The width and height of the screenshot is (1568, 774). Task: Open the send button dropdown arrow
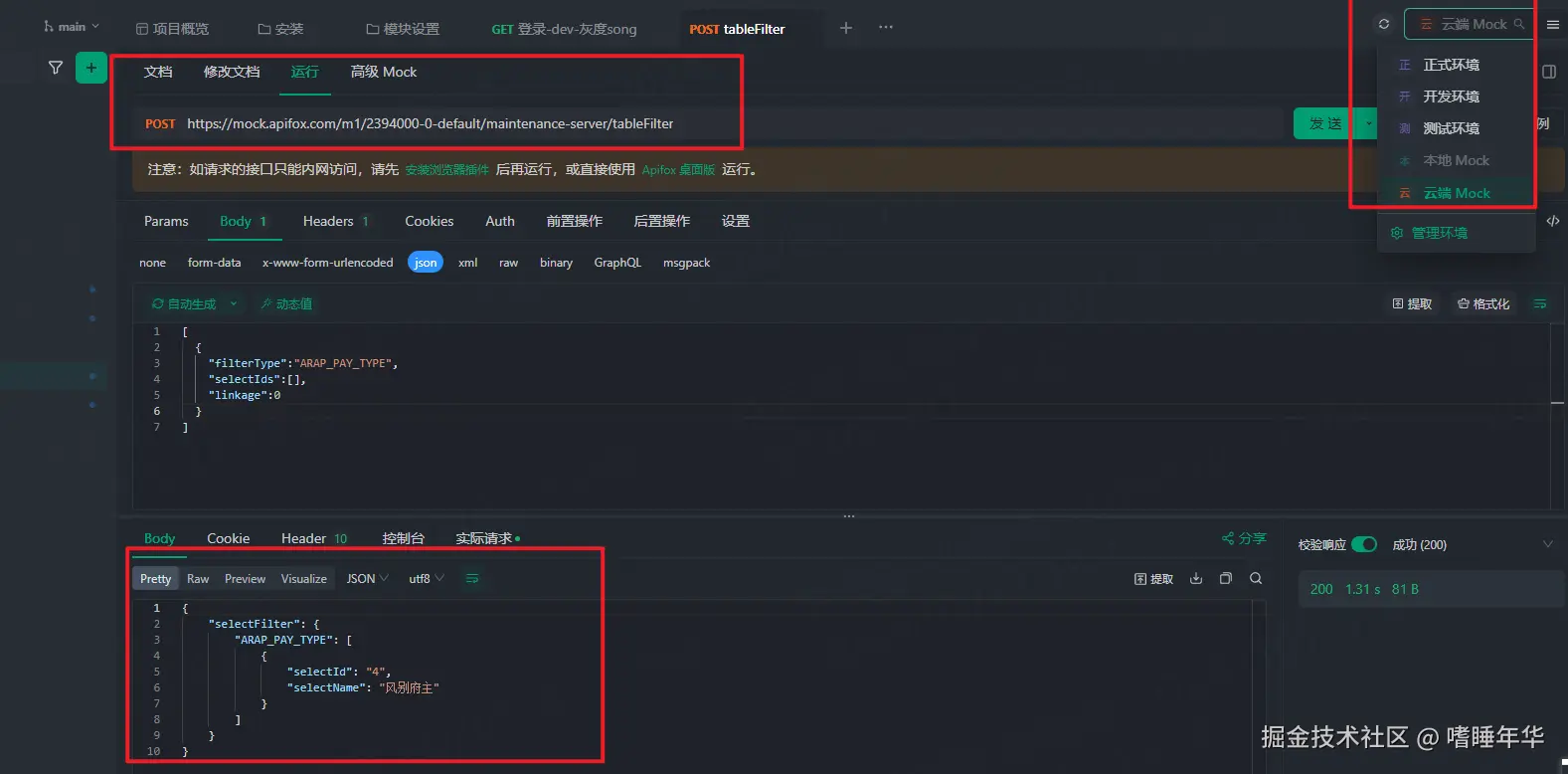pyautogui.click(x=1369, y=123)
